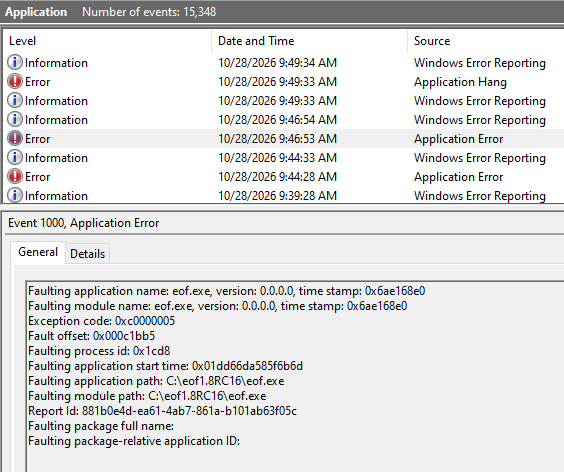Click Faulting application start time line
The width and height of the screenshot is (564, 472).
[x=165, y=366]
